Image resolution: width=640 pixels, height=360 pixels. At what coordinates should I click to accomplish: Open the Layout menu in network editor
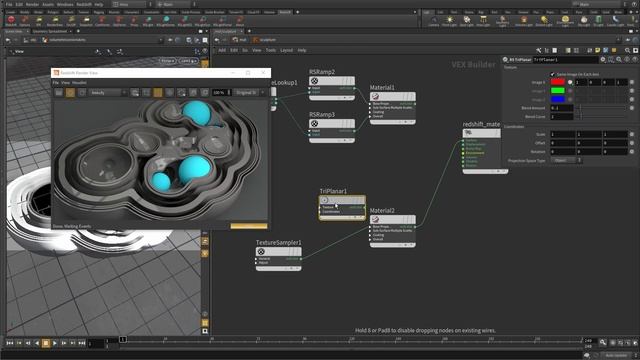[287, 50]
